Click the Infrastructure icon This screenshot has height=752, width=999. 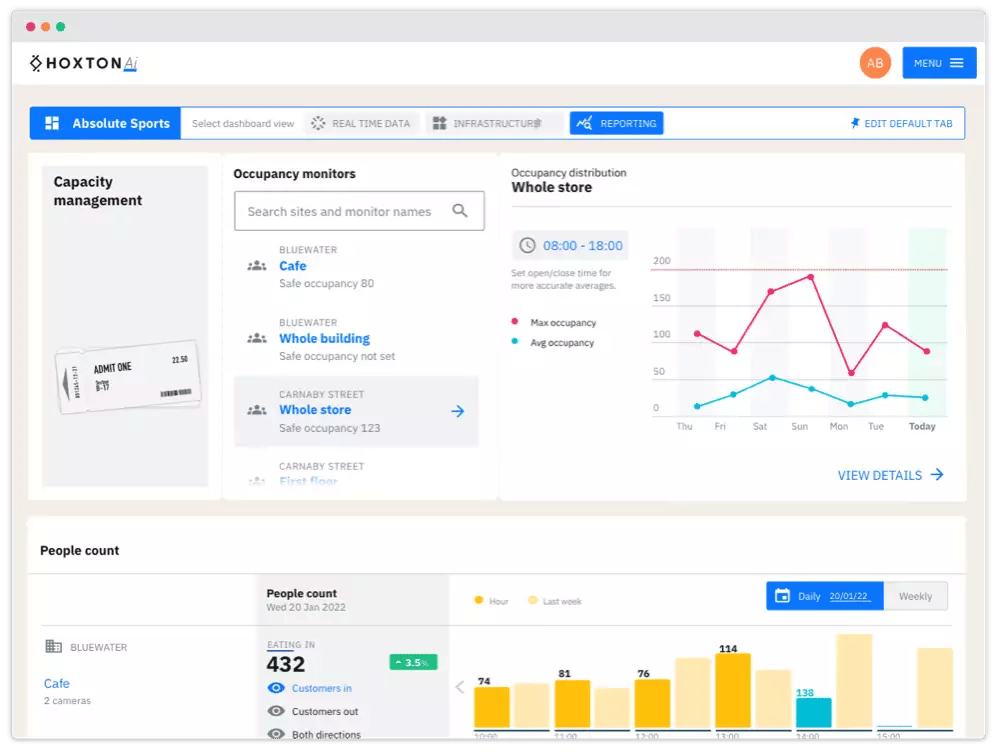click(440, 123)
